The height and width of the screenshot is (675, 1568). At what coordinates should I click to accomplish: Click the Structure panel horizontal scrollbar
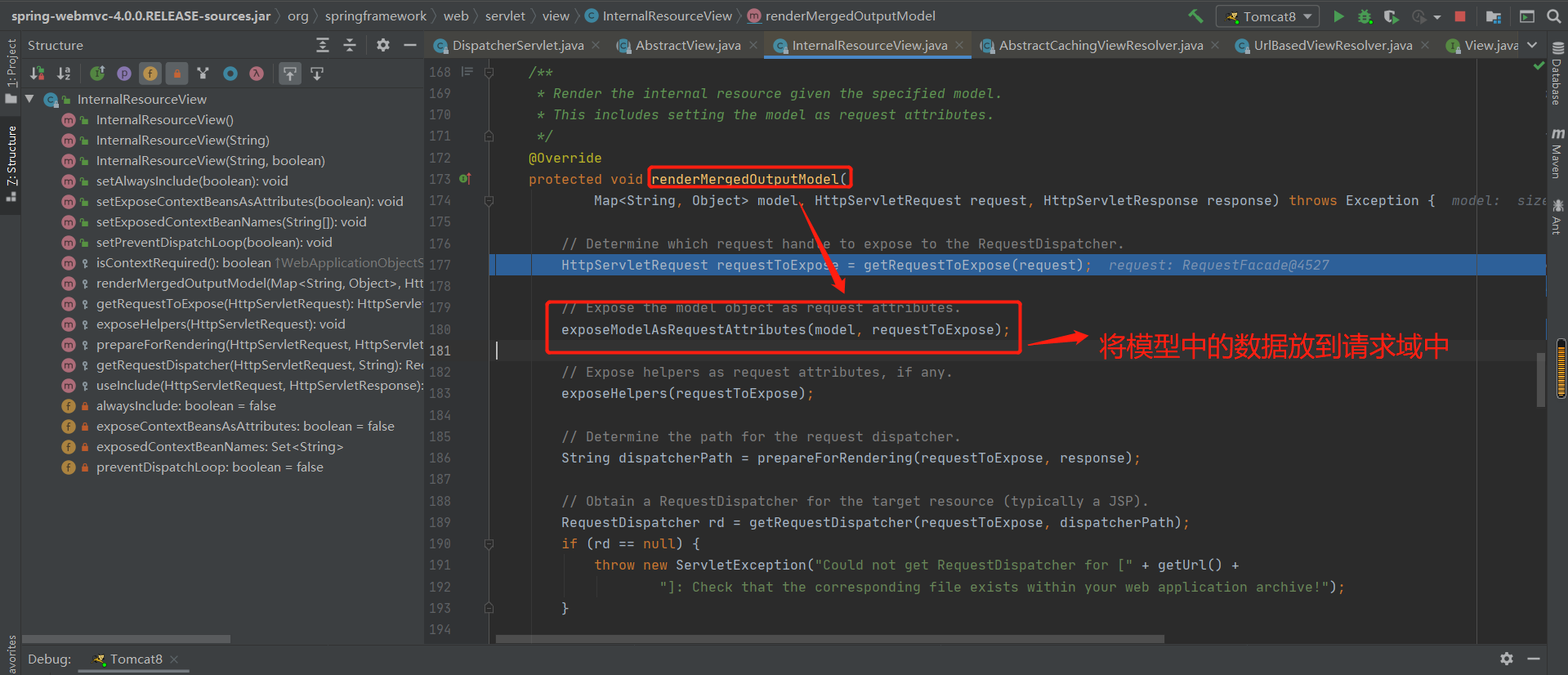[x=126, y=639]
